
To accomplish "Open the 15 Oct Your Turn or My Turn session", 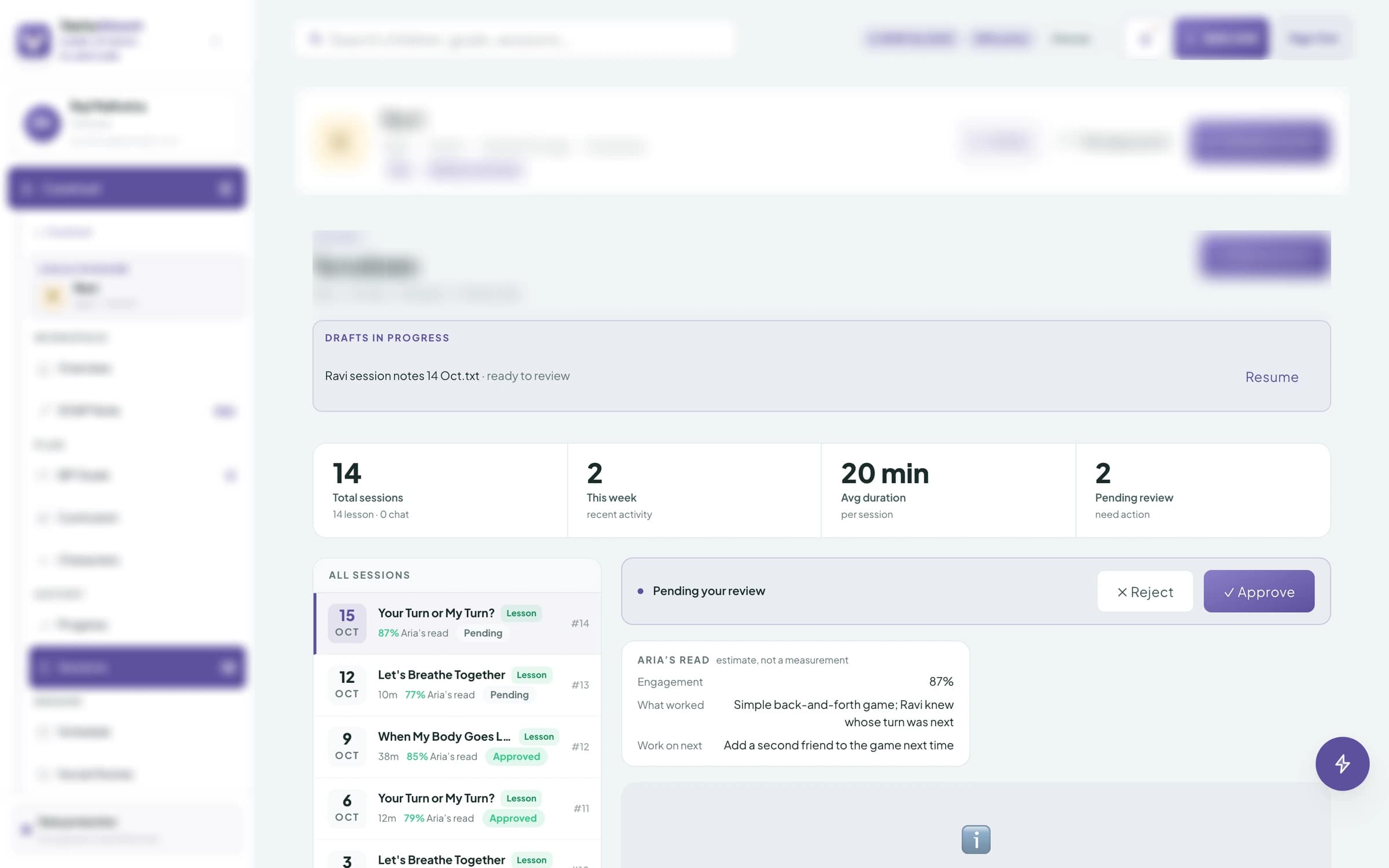I will [x=457, y=623].
